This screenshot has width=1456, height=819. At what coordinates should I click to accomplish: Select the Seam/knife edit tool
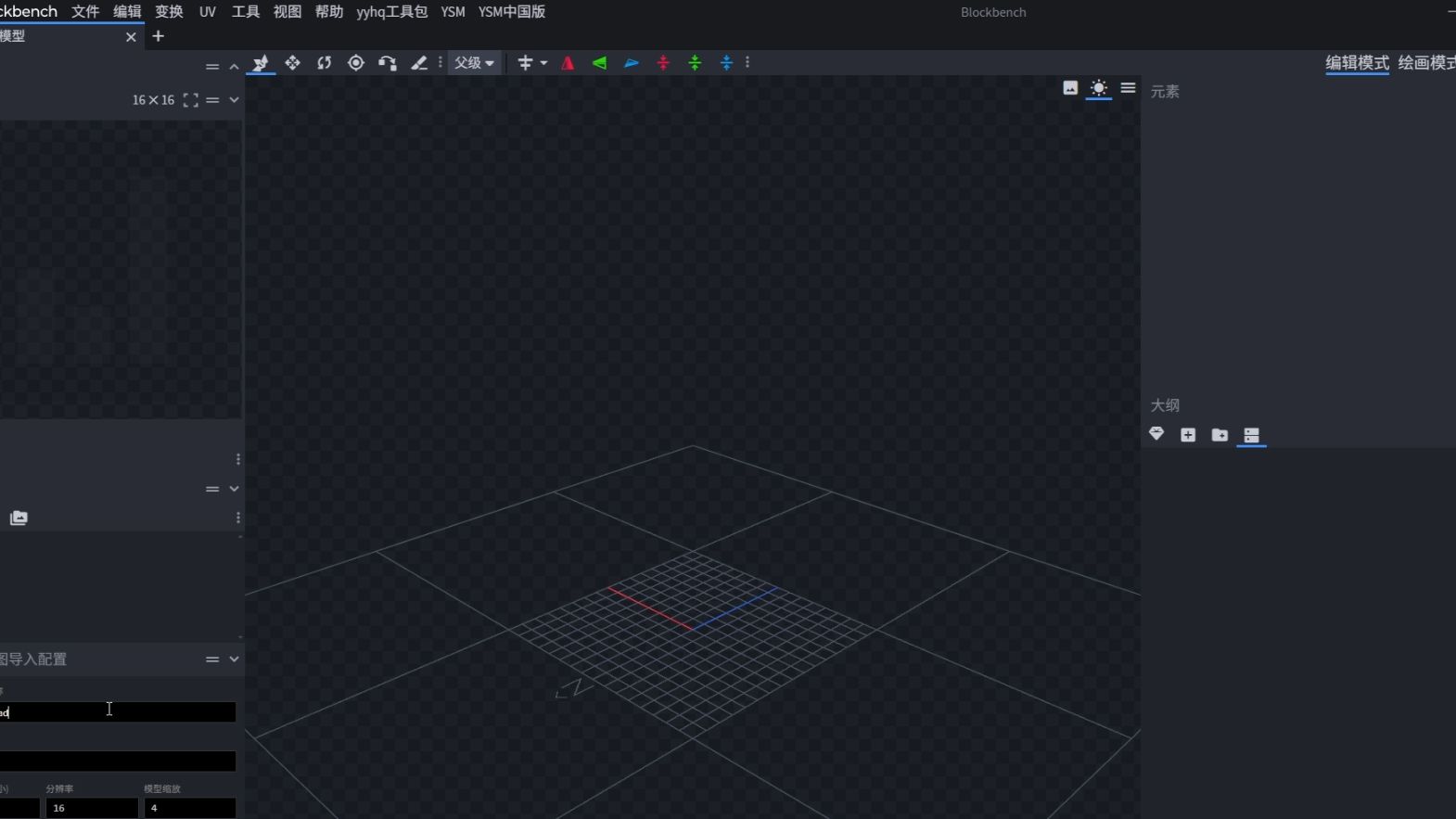(x=418, y=63)
